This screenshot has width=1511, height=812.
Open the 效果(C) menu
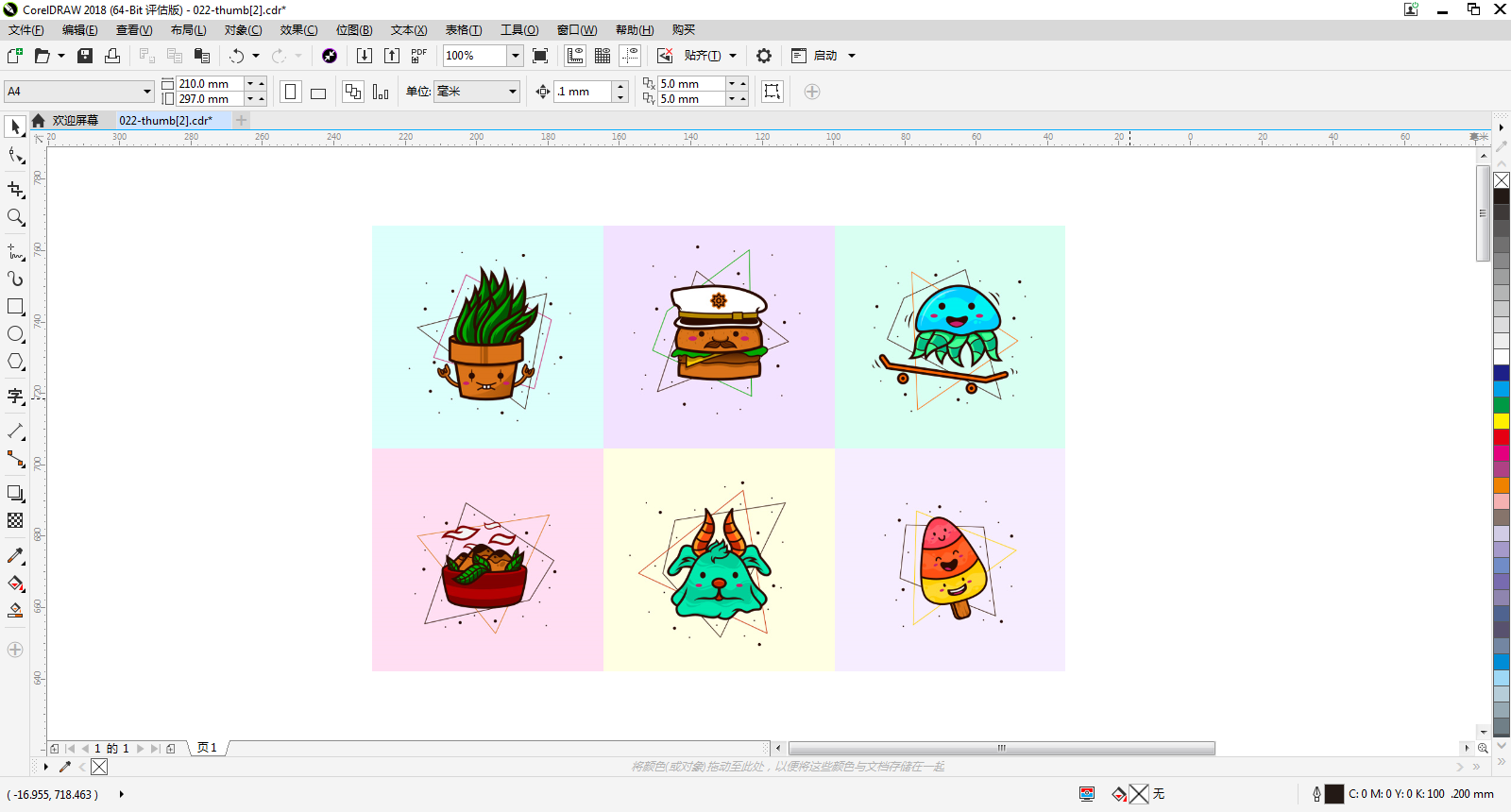click(x=298, y=30)
